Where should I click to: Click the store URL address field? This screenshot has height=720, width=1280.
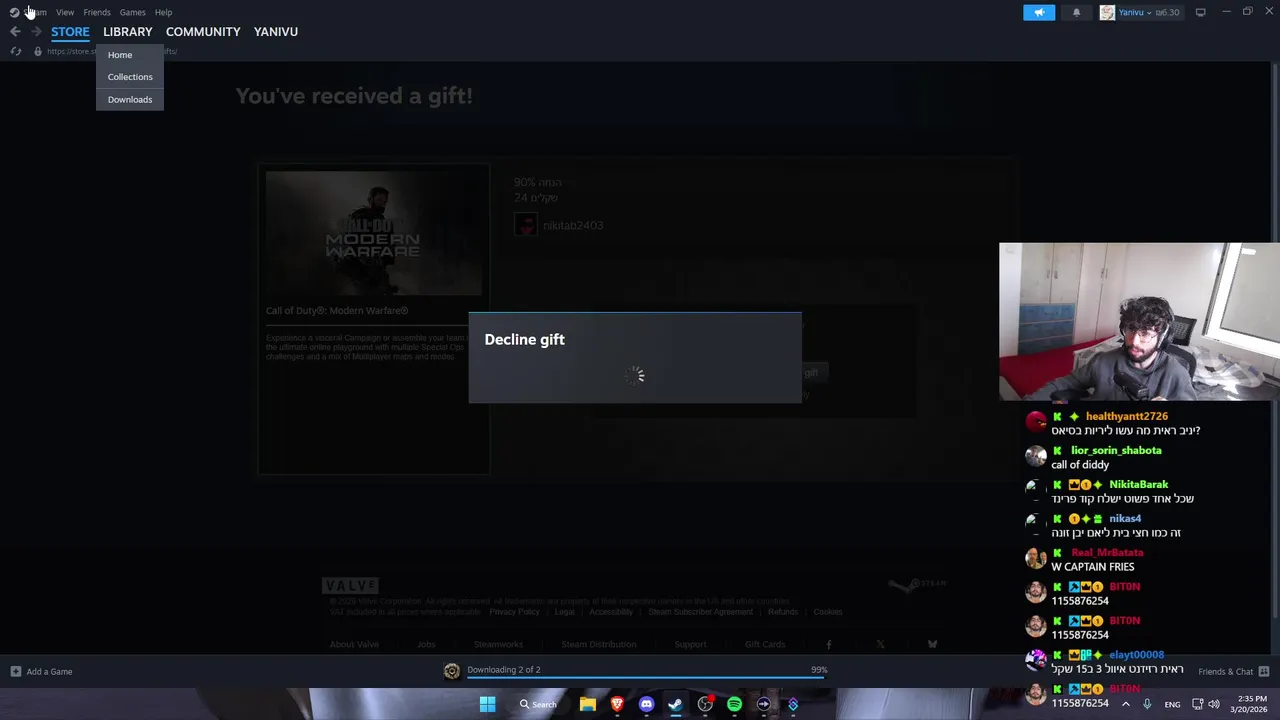tap(112, 51)
